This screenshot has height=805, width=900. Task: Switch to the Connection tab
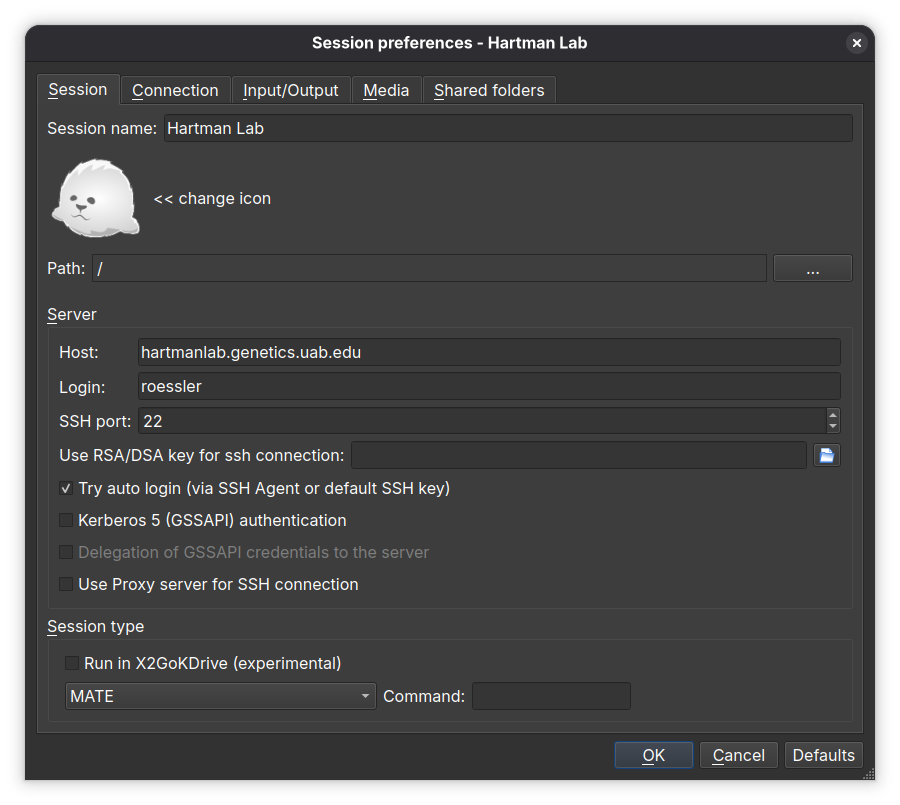175,90
